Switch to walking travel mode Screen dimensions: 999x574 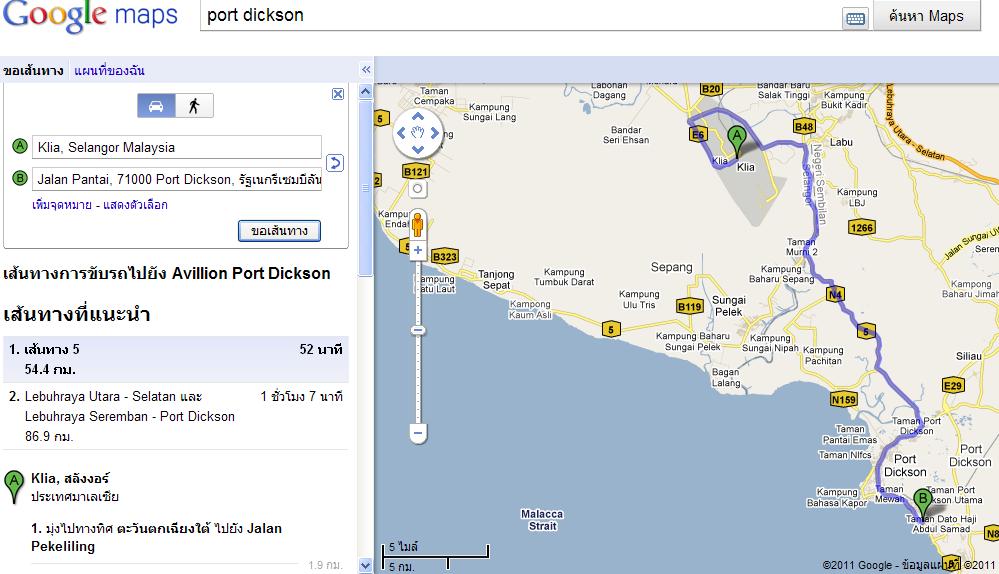(194, 106)
